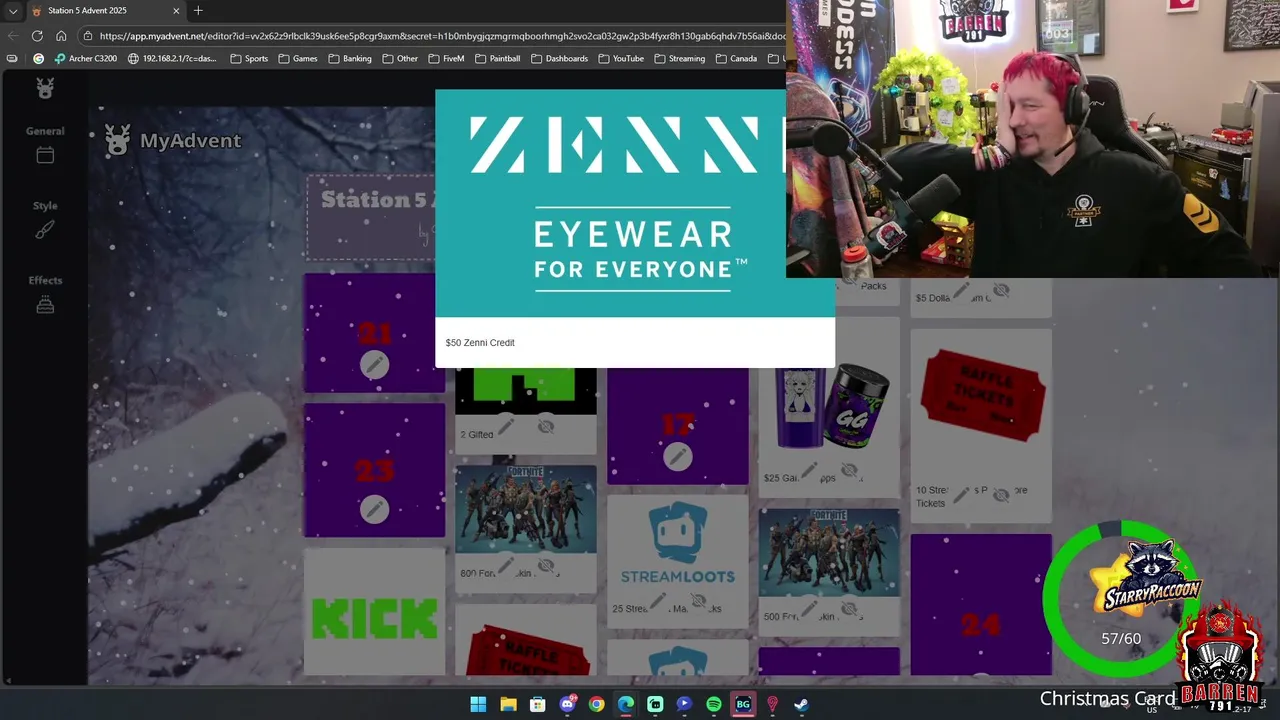The image size is (1280, 720).
Task: Go to the browser home page
Action: (x=61, y=36)
